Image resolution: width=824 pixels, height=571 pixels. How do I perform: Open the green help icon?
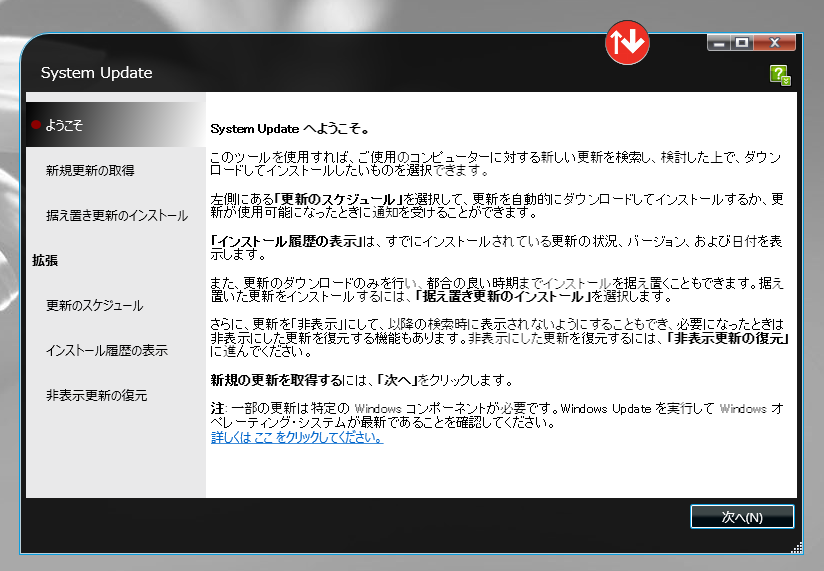tap(780, 75)
